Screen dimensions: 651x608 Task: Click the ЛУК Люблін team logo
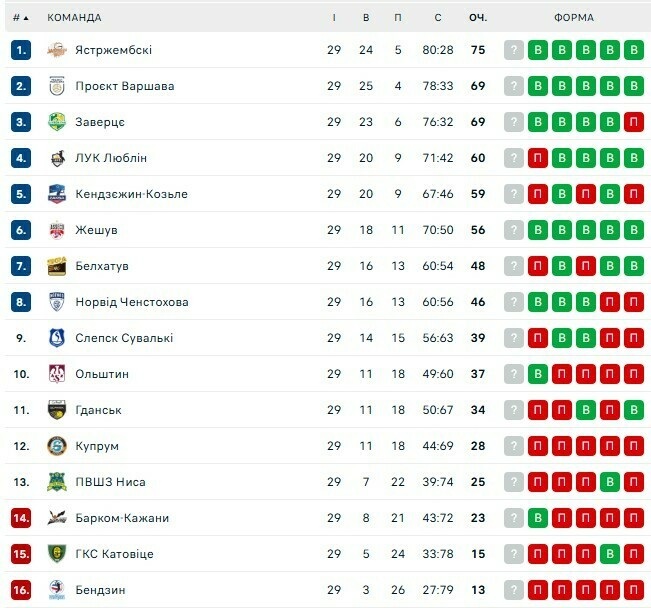point(57,158)
